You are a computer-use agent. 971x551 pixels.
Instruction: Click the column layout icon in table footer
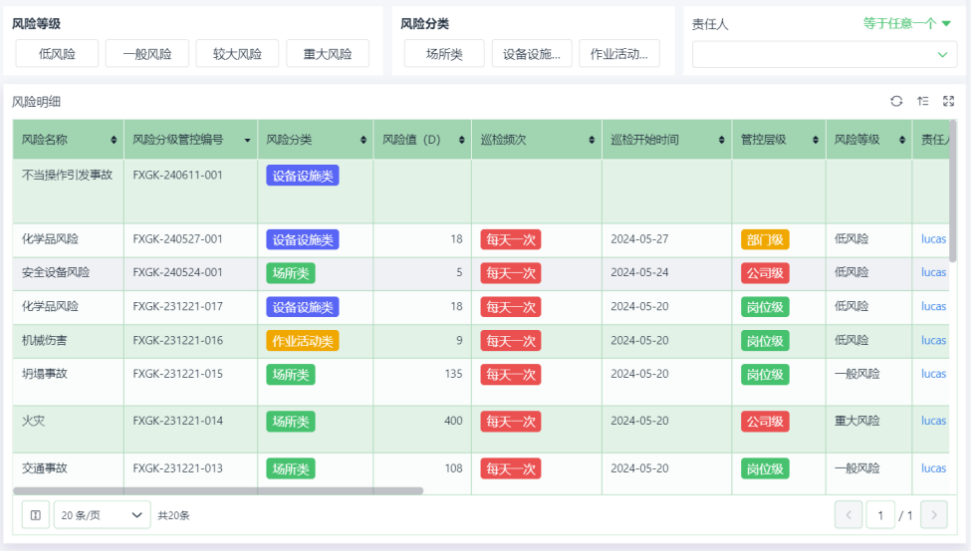[x=35, y=515]
